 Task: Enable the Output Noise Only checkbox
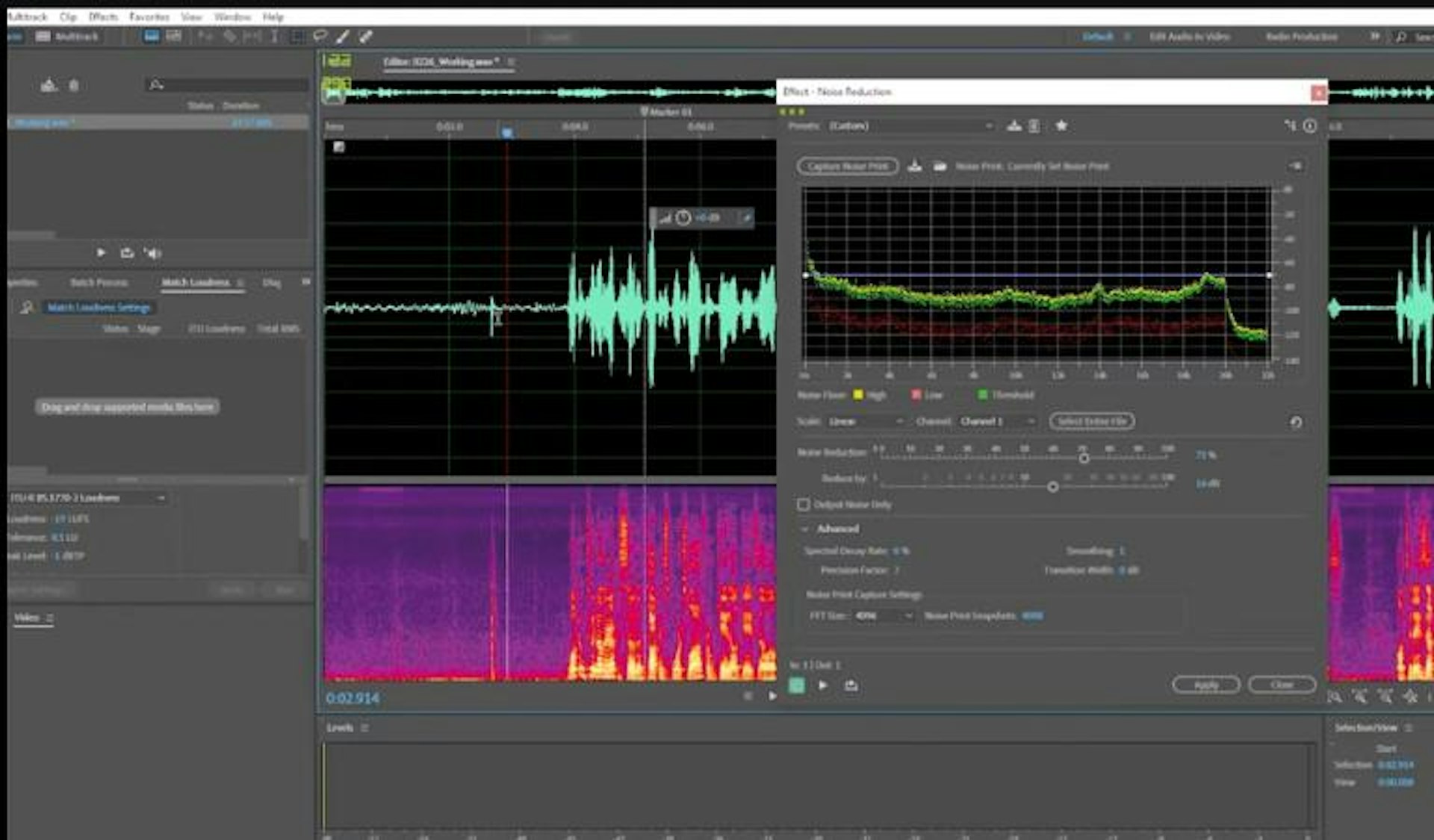804,505
